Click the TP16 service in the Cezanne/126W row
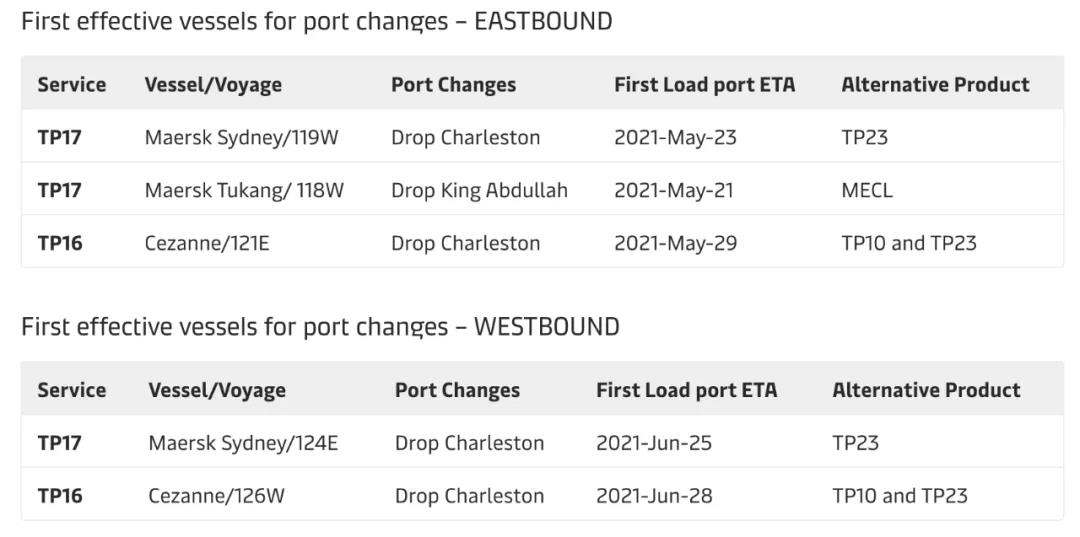 (60, 496)
